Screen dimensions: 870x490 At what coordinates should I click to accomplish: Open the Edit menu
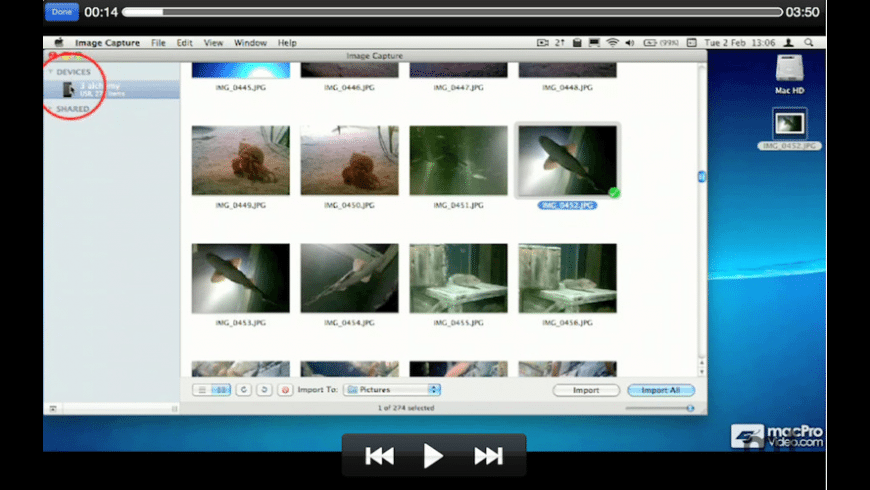point(184,43)
